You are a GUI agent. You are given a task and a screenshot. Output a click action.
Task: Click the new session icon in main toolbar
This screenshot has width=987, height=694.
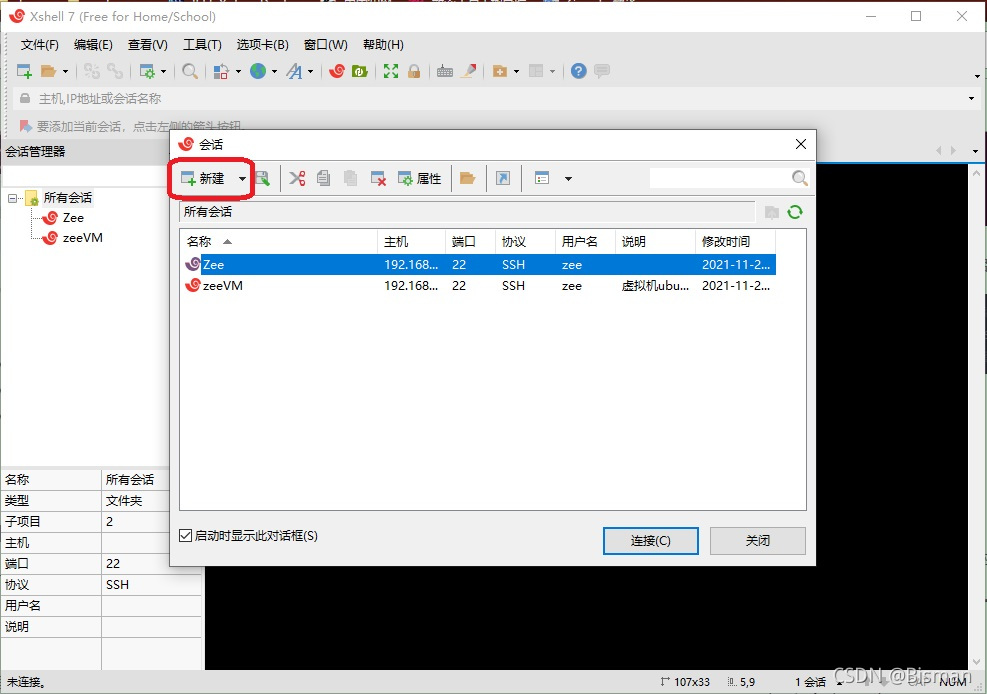click(x=24, y=71)
